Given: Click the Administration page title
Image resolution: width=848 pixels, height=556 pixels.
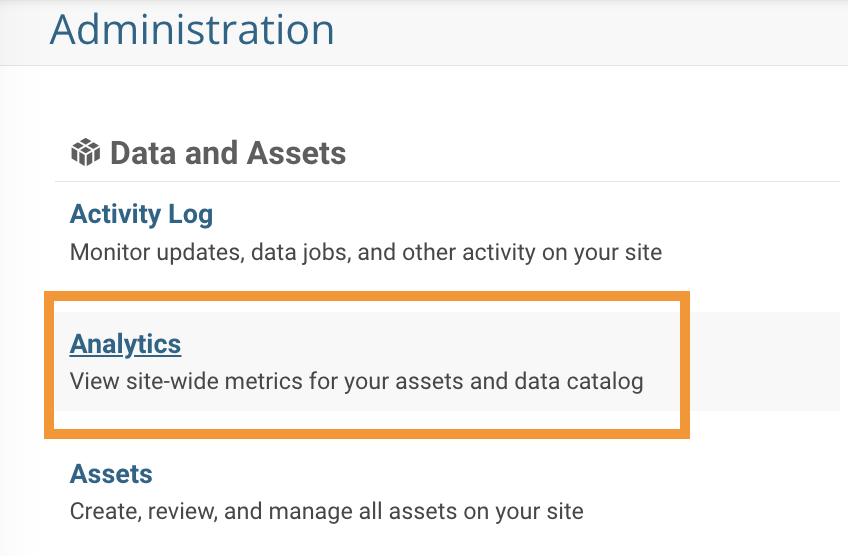Looking at the screenshot, I should tap(192, 29).
